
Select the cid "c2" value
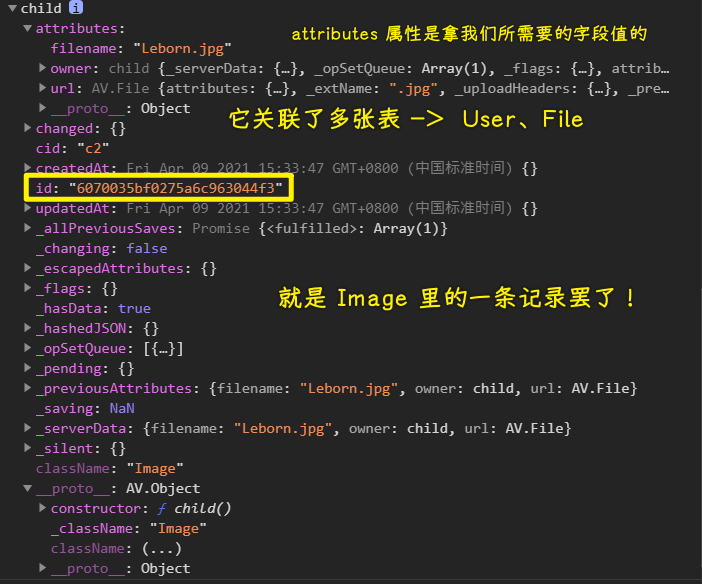coord(93,148)
